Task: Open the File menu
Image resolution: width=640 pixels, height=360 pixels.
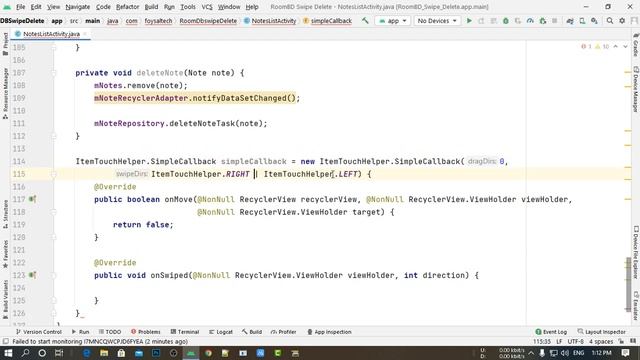Action: (20, 7)
